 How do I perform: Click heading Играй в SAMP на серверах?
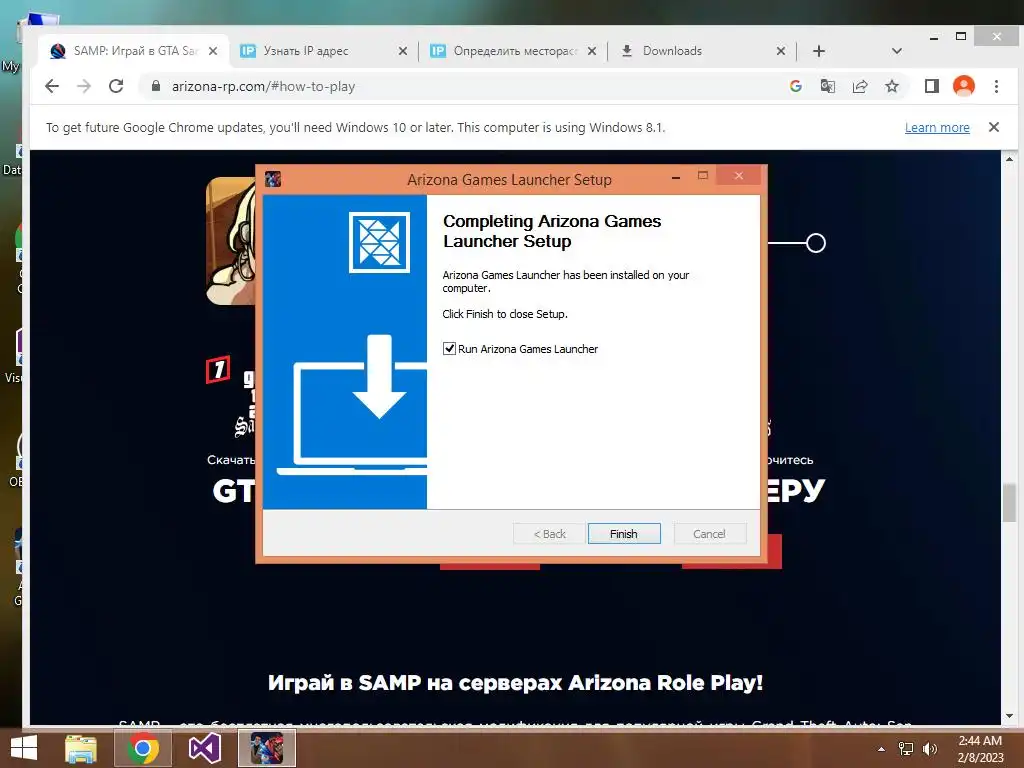[x=515, y=682]
